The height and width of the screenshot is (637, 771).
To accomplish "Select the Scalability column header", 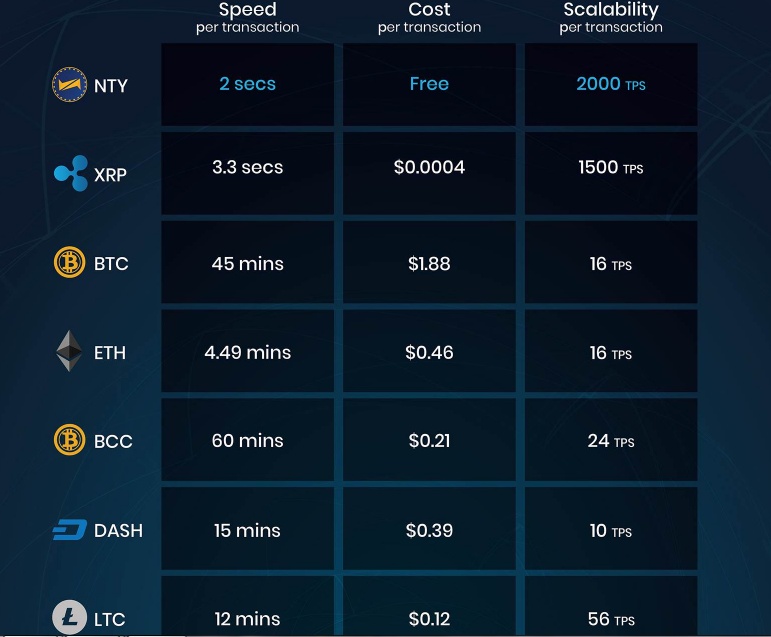I will [611, 17].
